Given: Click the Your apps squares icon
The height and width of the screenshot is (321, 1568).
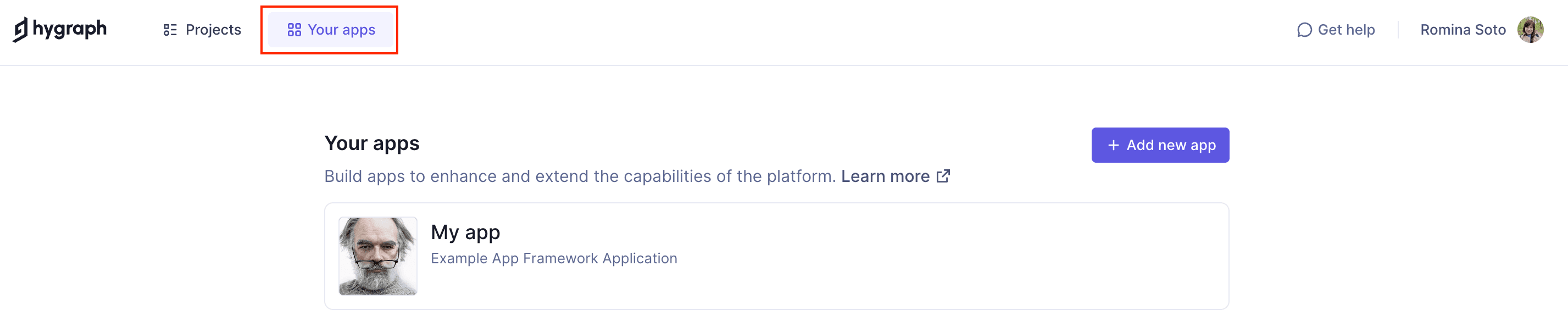Looking at the screenshot, I should pos(294,29).
